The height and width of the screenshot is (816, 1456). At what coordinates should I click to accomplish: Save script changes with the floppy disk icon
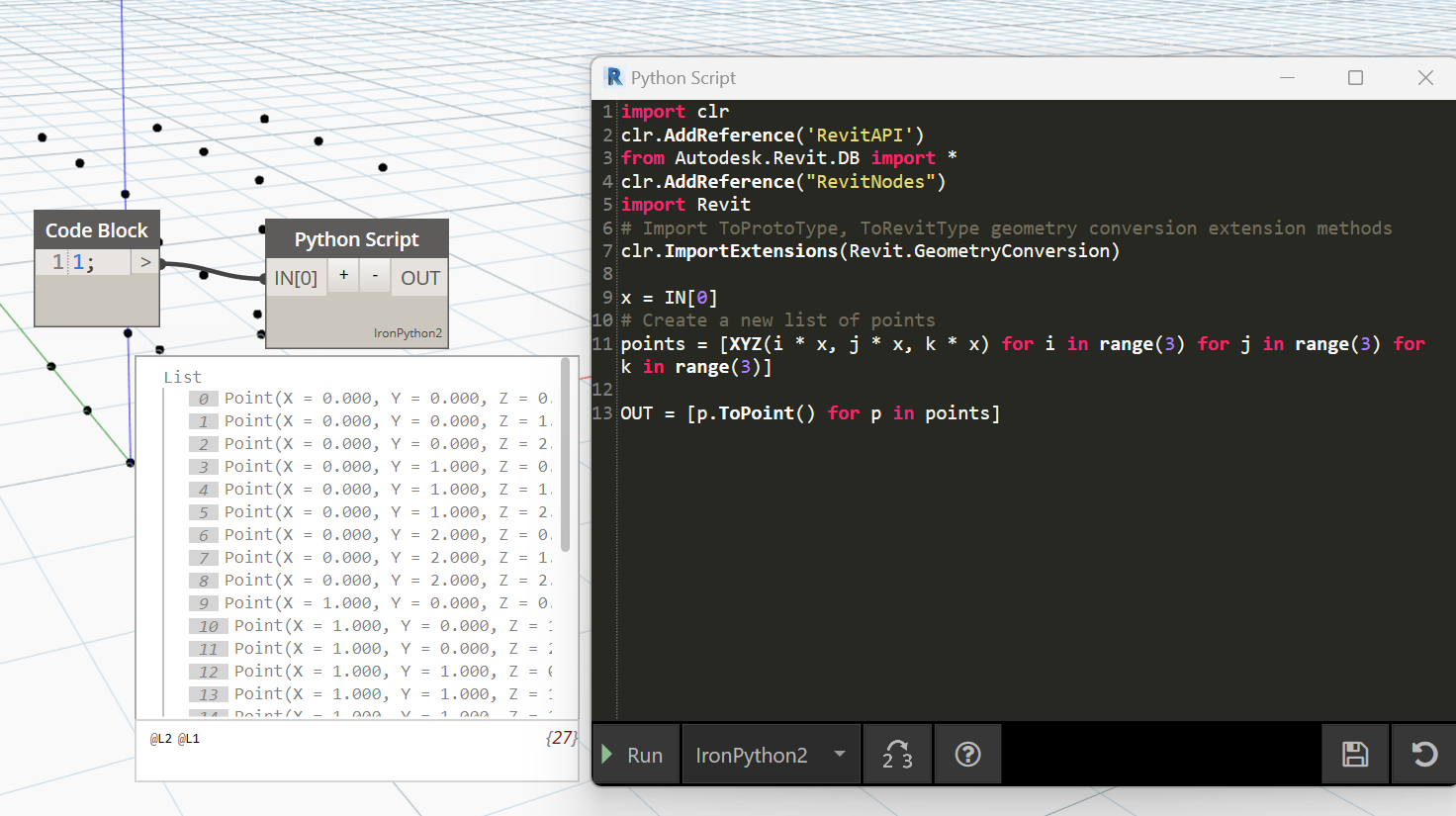(1354, 755)
